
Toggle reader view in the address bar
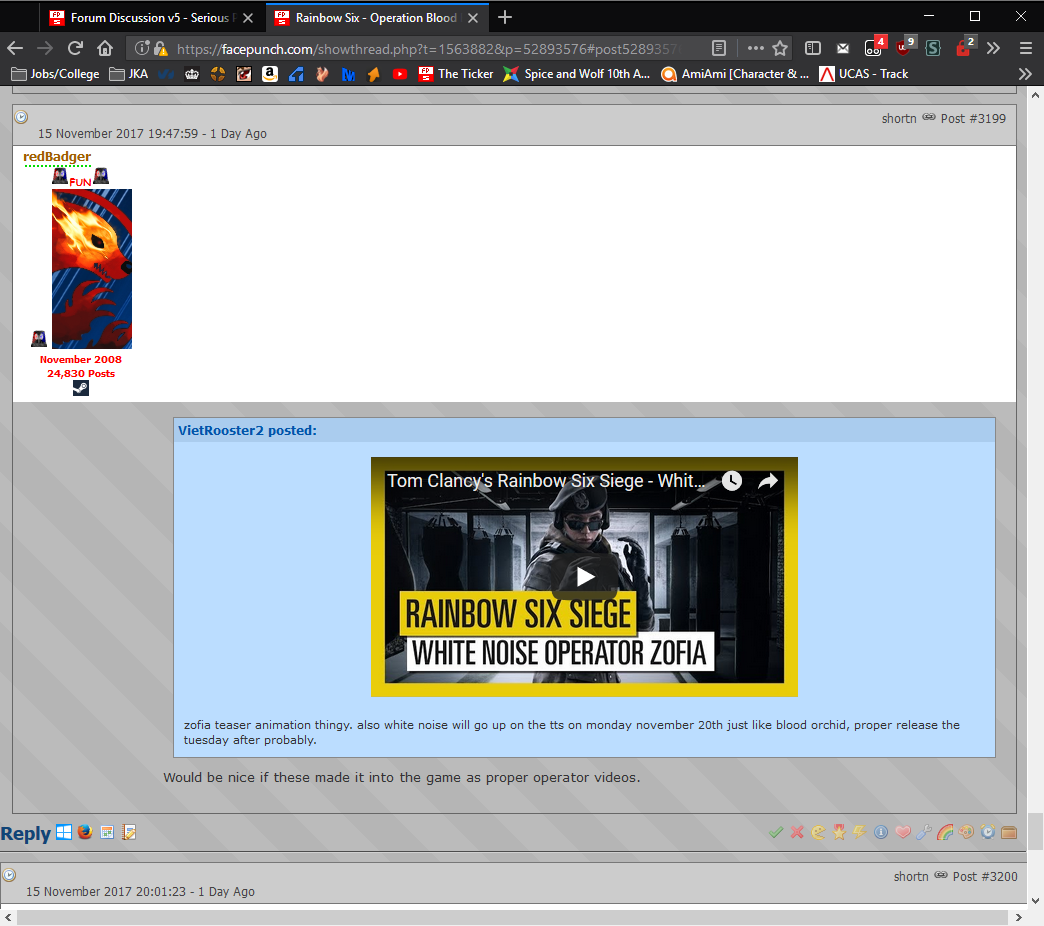click(718, 48)
